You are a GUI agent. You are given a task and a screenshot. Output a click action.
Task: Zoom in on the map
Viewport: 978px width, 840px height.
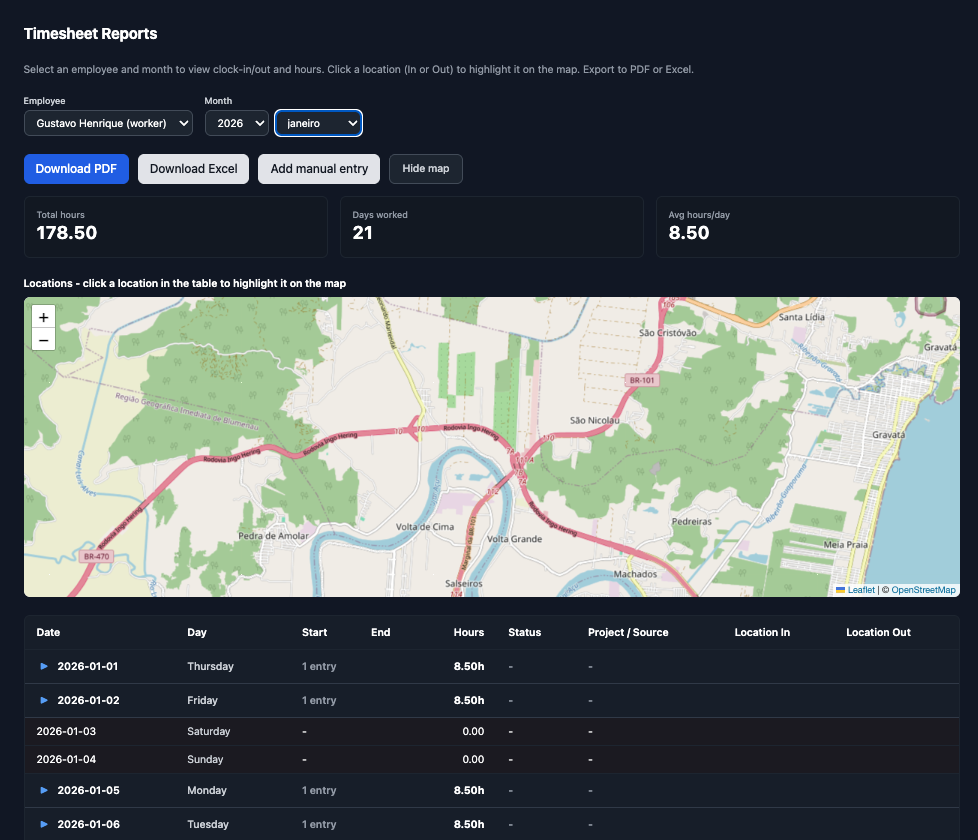pyautogui.click(x=43, y=317)
